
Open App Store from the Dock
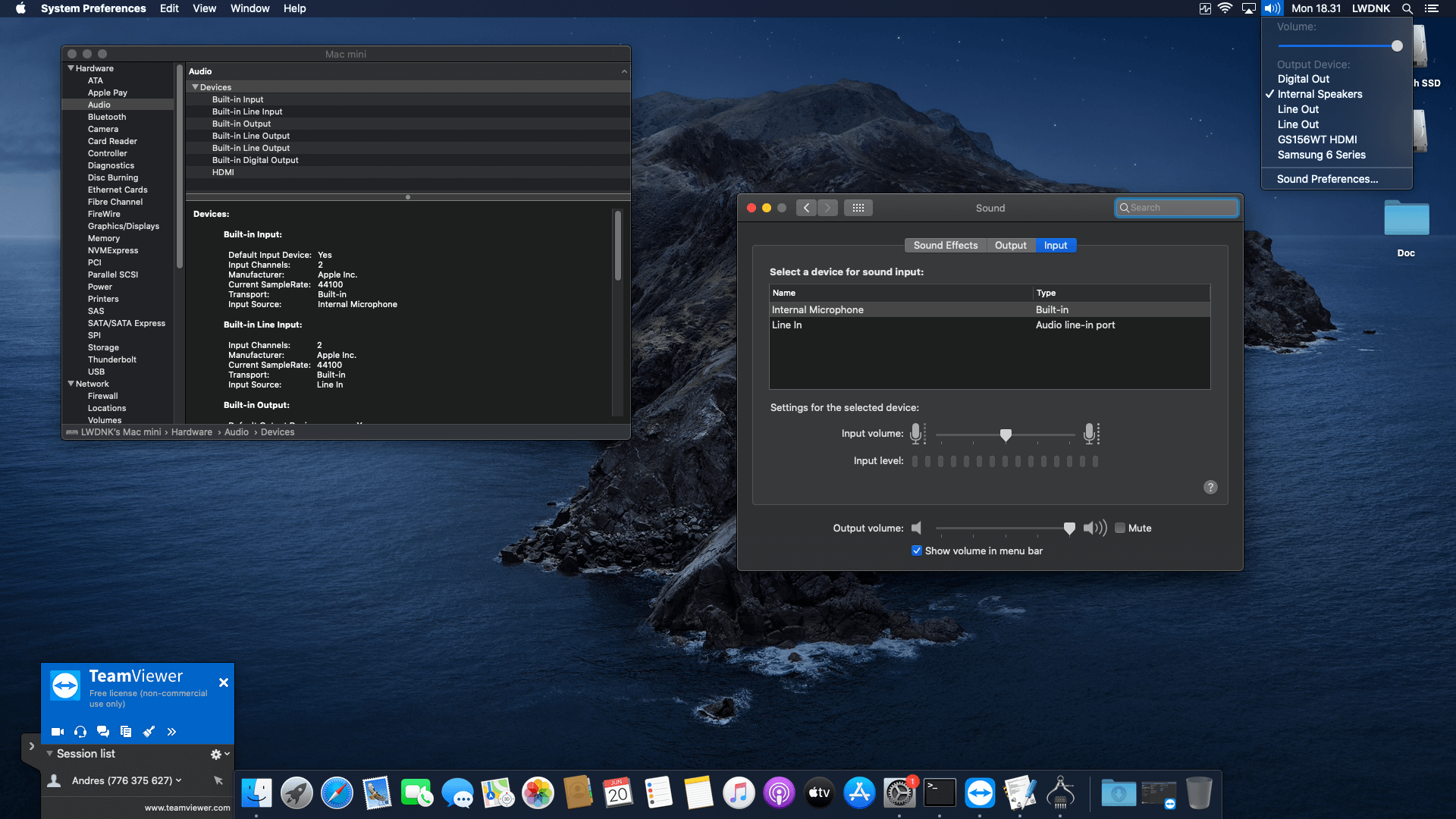(859, 793)
